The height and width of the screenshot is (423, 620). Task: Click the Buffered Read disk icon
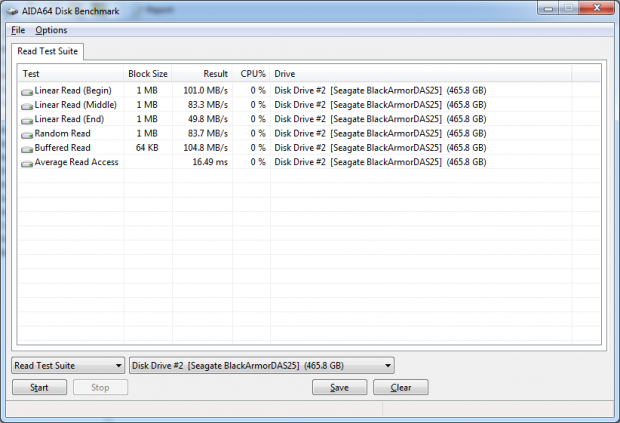coord(26,148)
